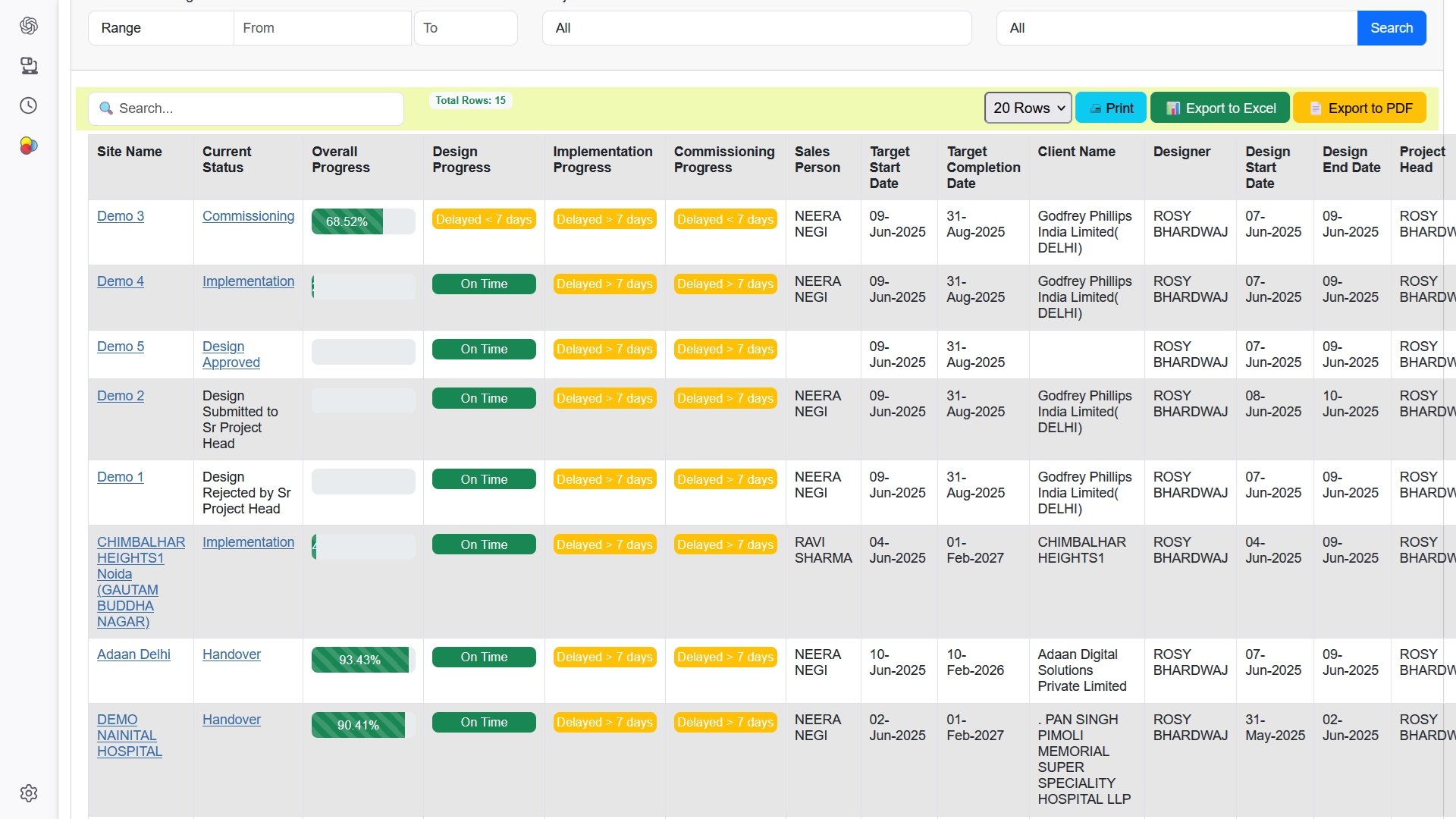Expand the Range dropdown filter

point(160,28)
